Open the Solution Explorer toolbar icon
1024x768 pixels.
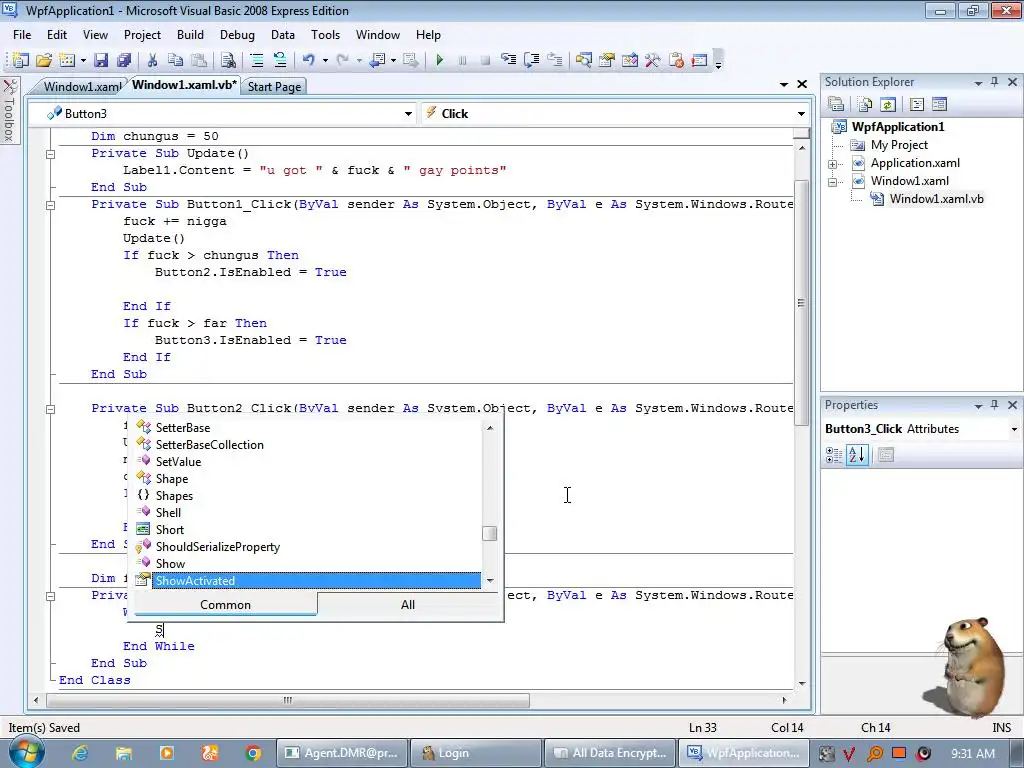583,60
